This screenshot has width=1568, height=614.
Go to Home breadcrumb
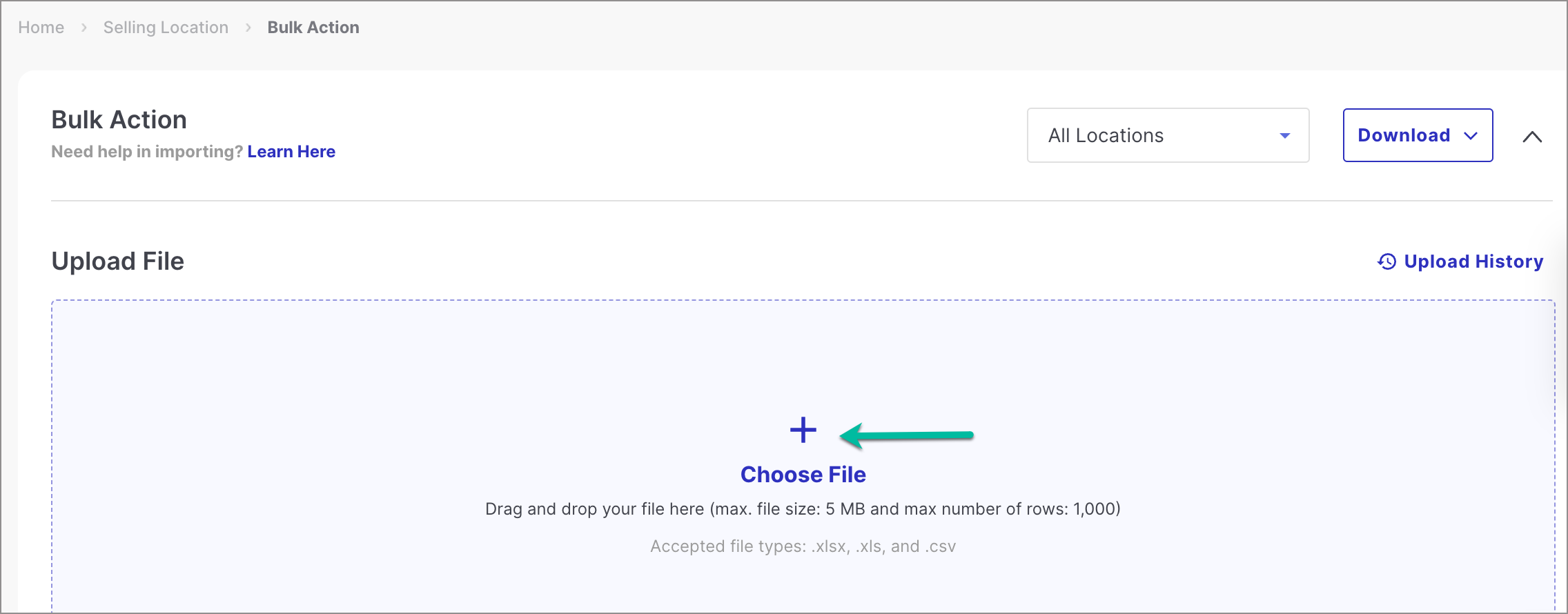(41, 28)
